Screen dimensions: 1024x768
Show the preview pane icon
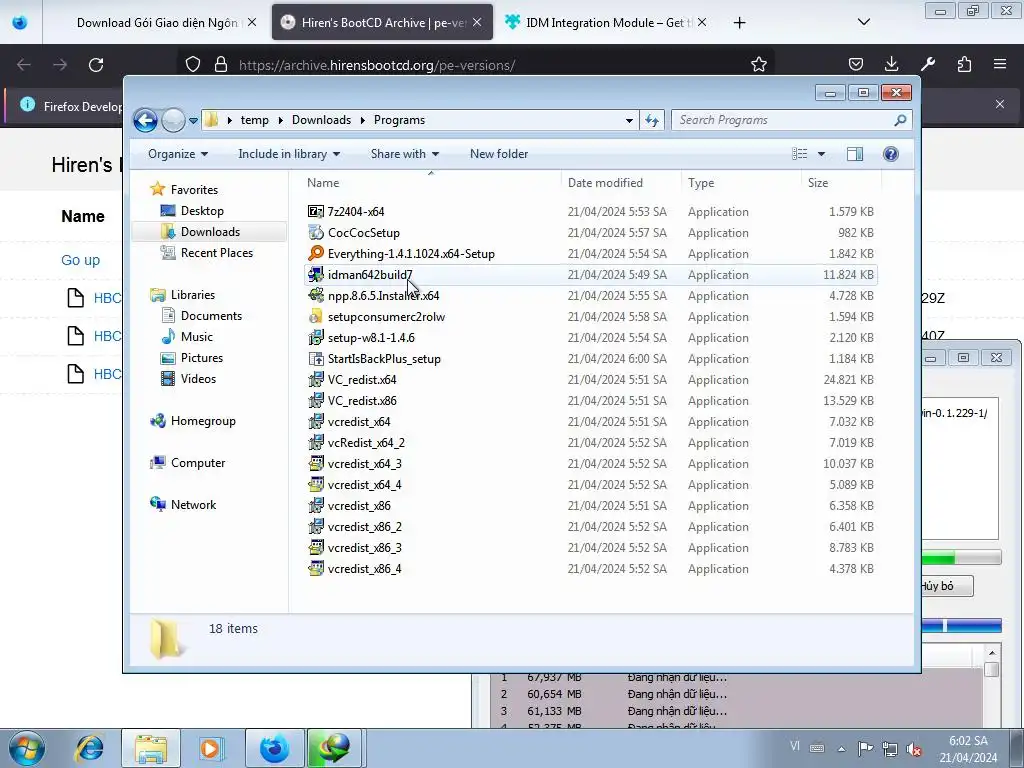pos(854,154)
